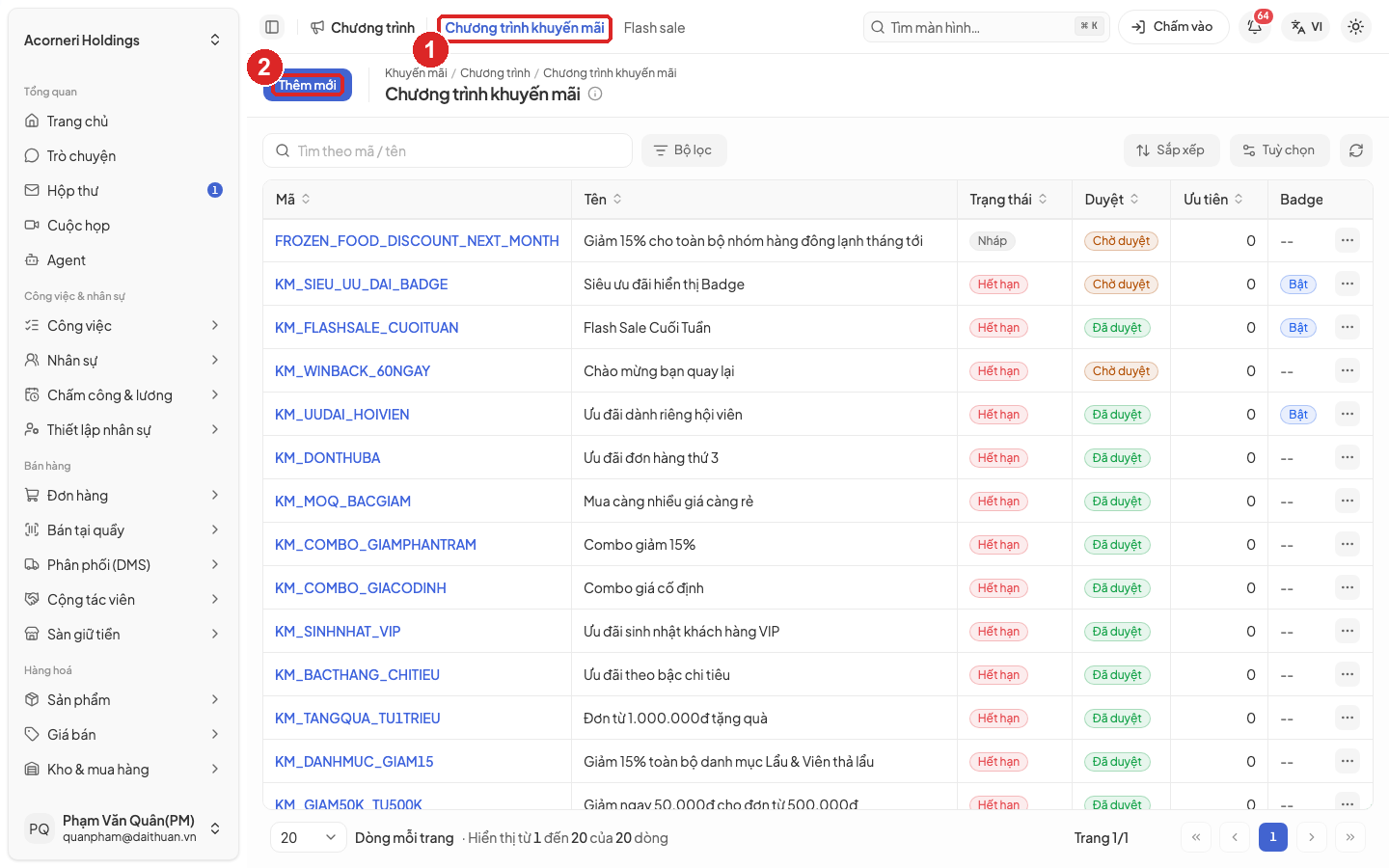Viewport: 1389px width, 868px height.
Task: Expand Sản phẩm in sidebar
Action: (x=123, y=700)
